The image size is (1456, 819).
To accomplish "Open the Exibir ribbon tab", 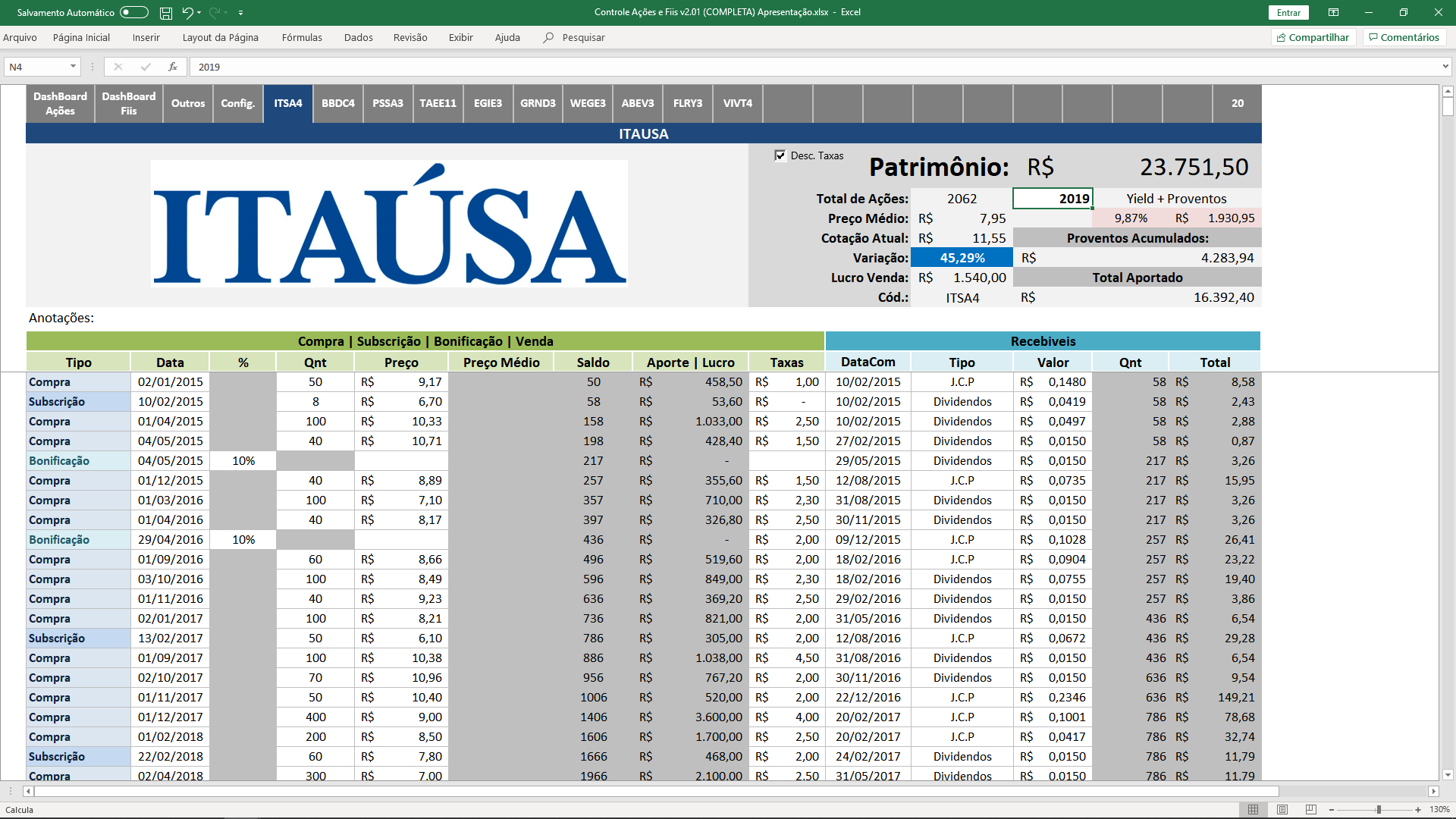I will (x=460, y=37).
